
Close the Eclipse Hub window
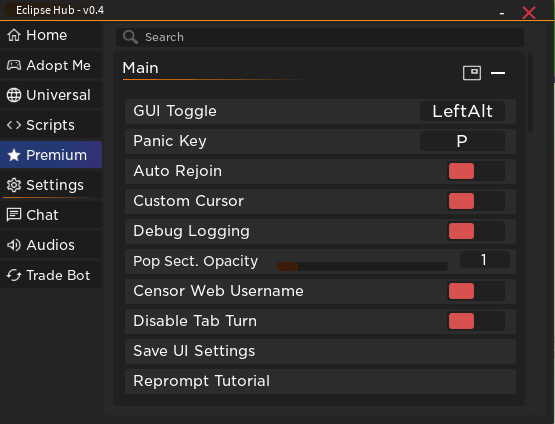[x=529, y=13]
